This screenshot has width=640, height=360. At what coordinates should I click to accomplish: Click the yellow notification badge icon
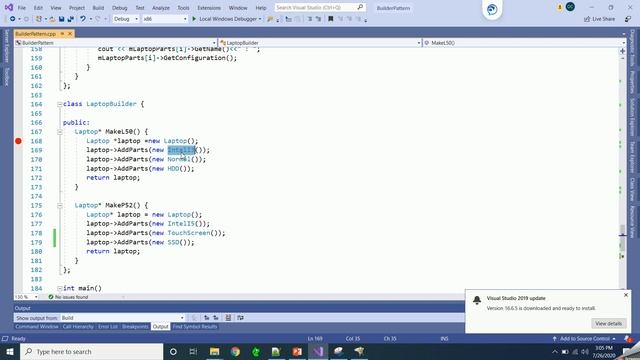560,7
